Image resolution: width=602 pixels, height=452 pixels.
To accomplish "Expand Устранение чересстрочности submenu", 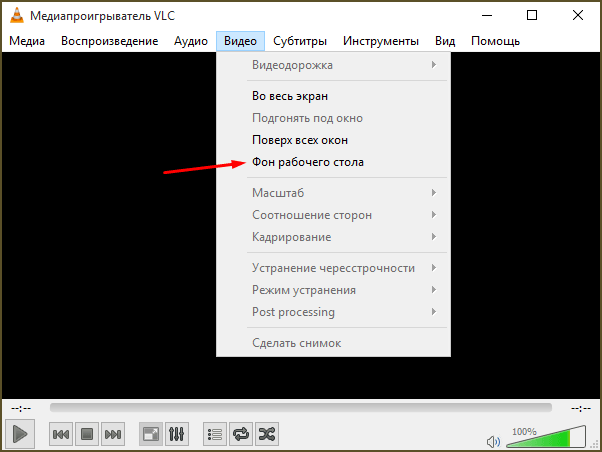I will click(x=333, y=268).
